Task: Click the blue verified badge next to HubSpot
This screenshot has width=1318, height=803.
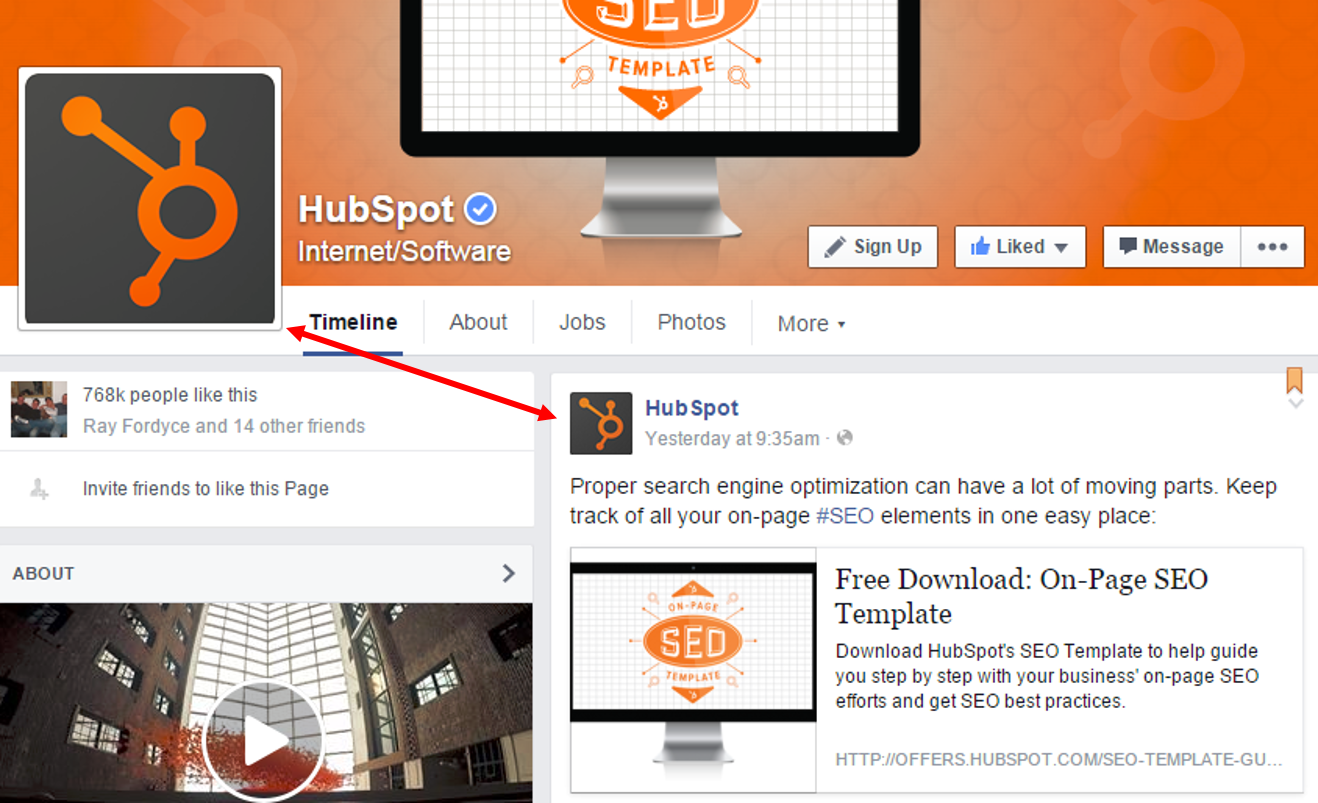Action: [481, 209]
